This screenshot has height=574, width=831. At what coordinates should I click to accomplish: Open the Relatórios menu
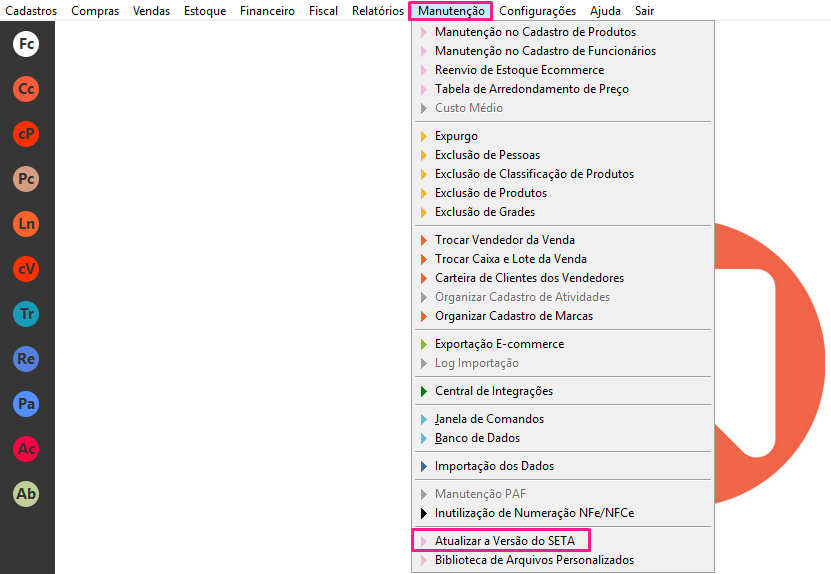(x=377, y=11)
